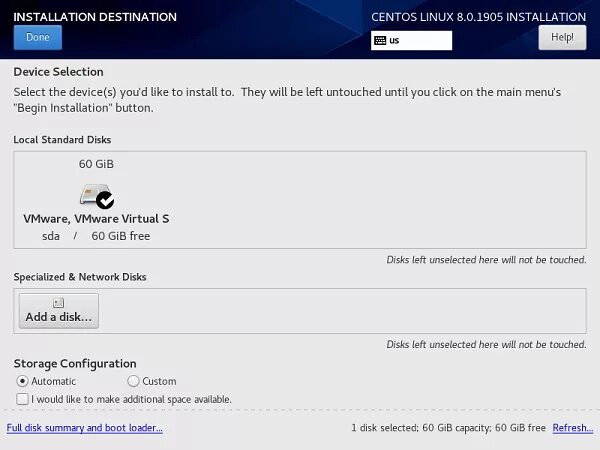This screenshot has height=450, width=600.
Task: Click the sda / 60 GiB free text
Action: [96, 236]
